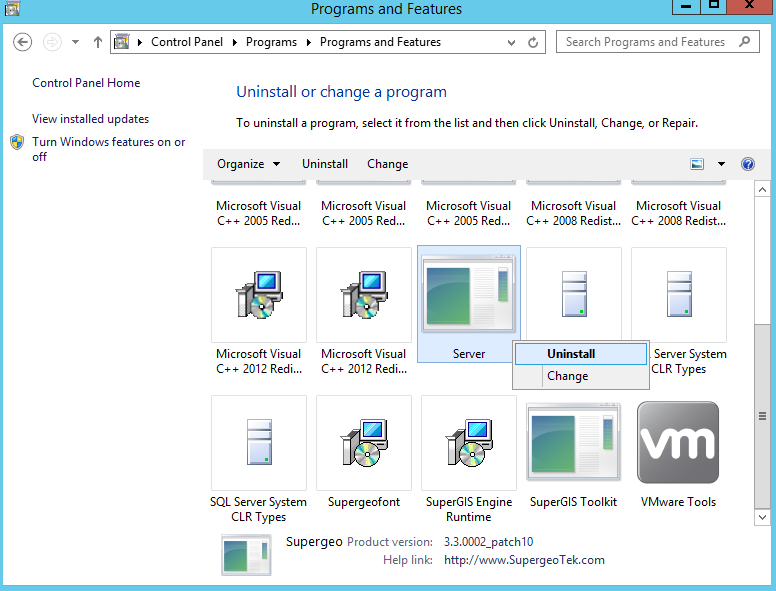Select Server System CLR Types icon in middle row
The image size is (776, 591).
click(679, 295)
